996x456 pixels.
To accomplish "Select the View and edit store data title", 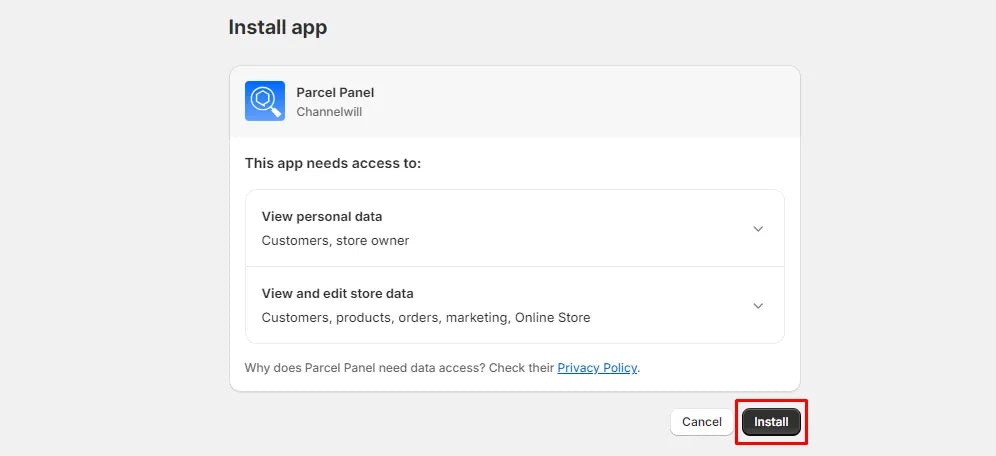I will pos(337,293).
